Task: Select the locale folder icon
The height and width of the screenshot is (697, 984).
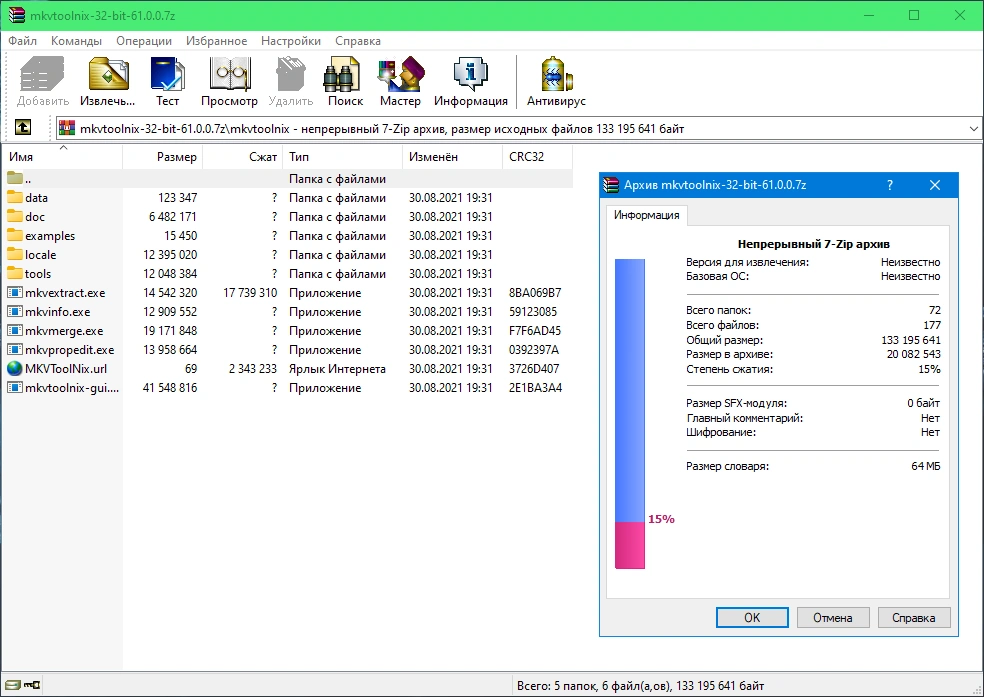Action: pos(14,255)
